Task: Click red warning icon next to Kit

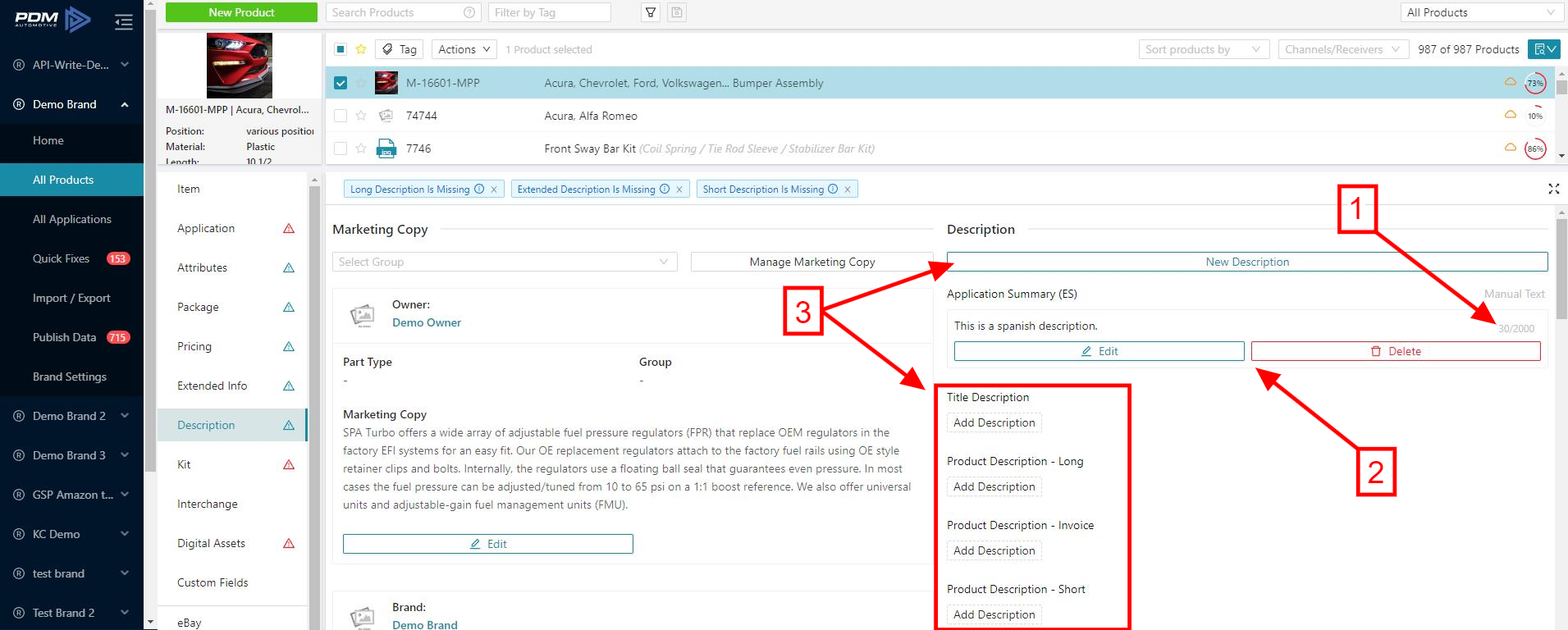Action: click(289, 464)
